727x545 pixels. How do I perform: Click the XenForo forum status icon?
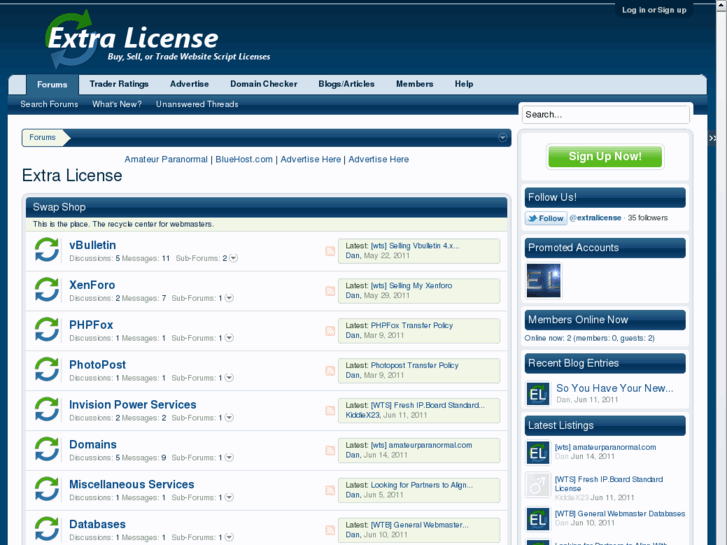click(x=47, y=289)
